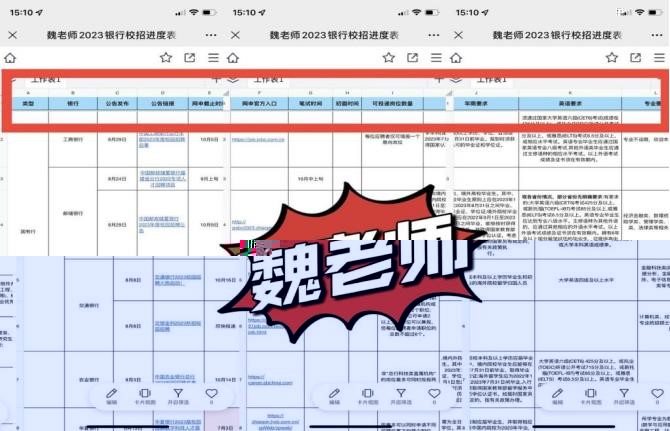The width and height of the screenshot is (670, 431).
Task: Select the 10月中上旬 exam time cell
Action: (311, 179)
